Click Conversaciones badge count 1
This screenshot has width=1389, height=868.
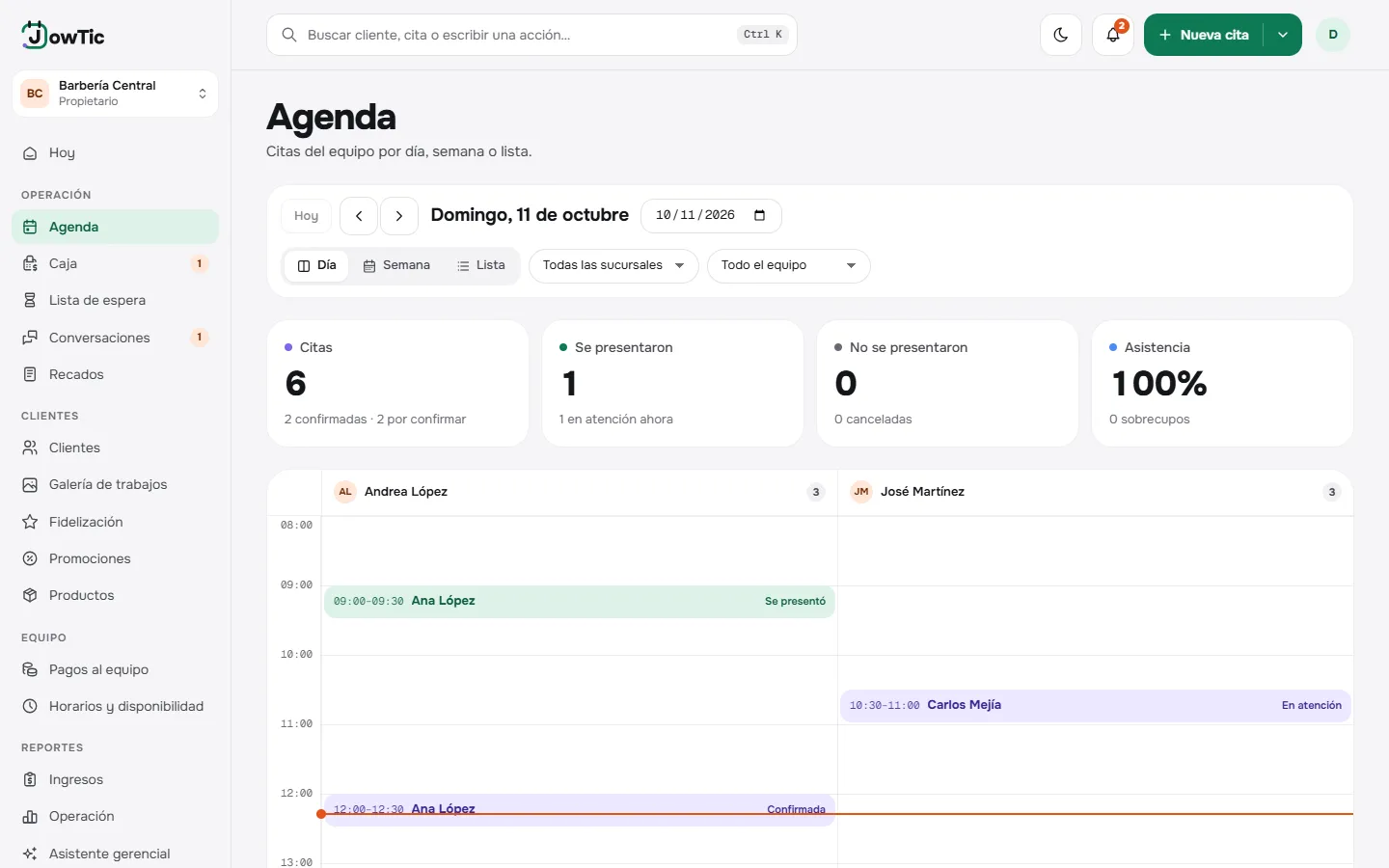(x=200, y=338)
